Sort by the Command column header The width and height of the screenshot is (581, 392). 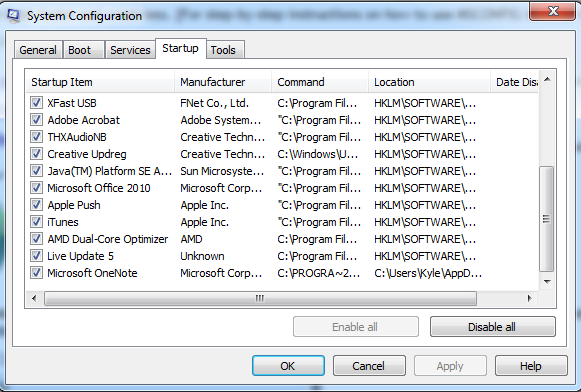point(320,82)
